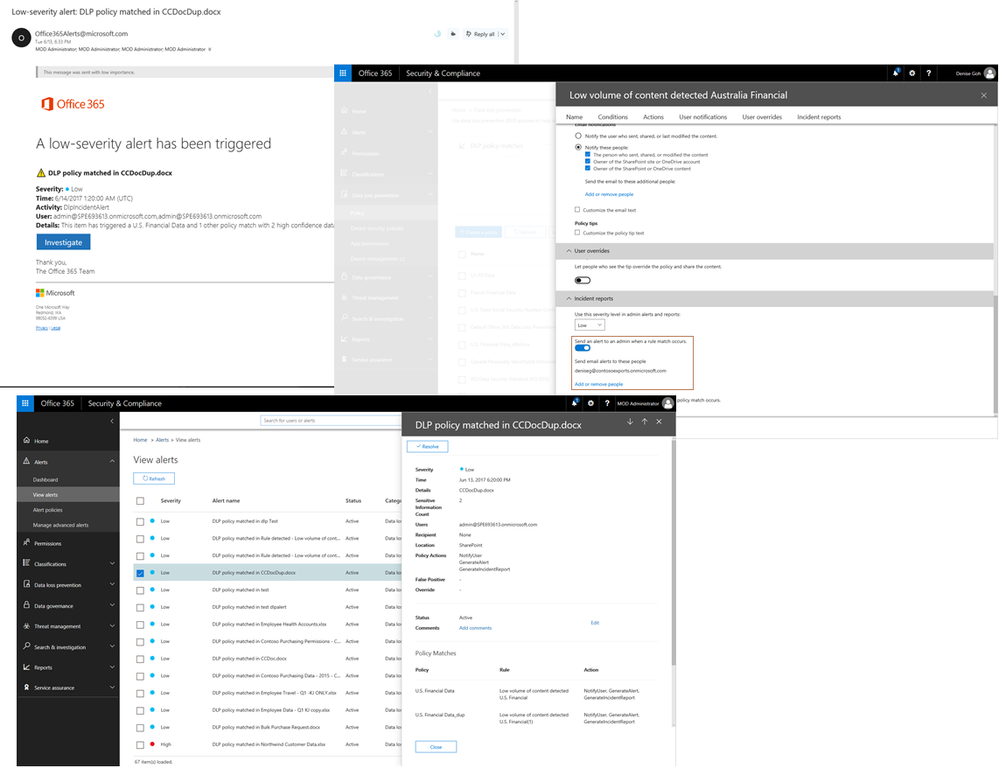Go to the previous alert with the up arrow

[x=644, y=422]
